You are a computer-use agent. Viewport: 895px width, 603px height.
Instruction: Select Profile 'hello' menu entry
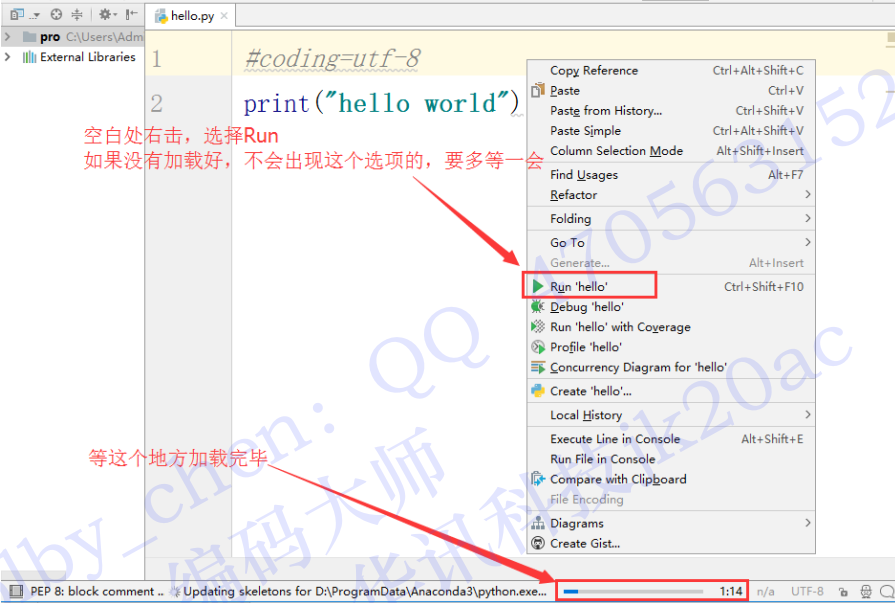pyautogui.click(x=671, y=347)
